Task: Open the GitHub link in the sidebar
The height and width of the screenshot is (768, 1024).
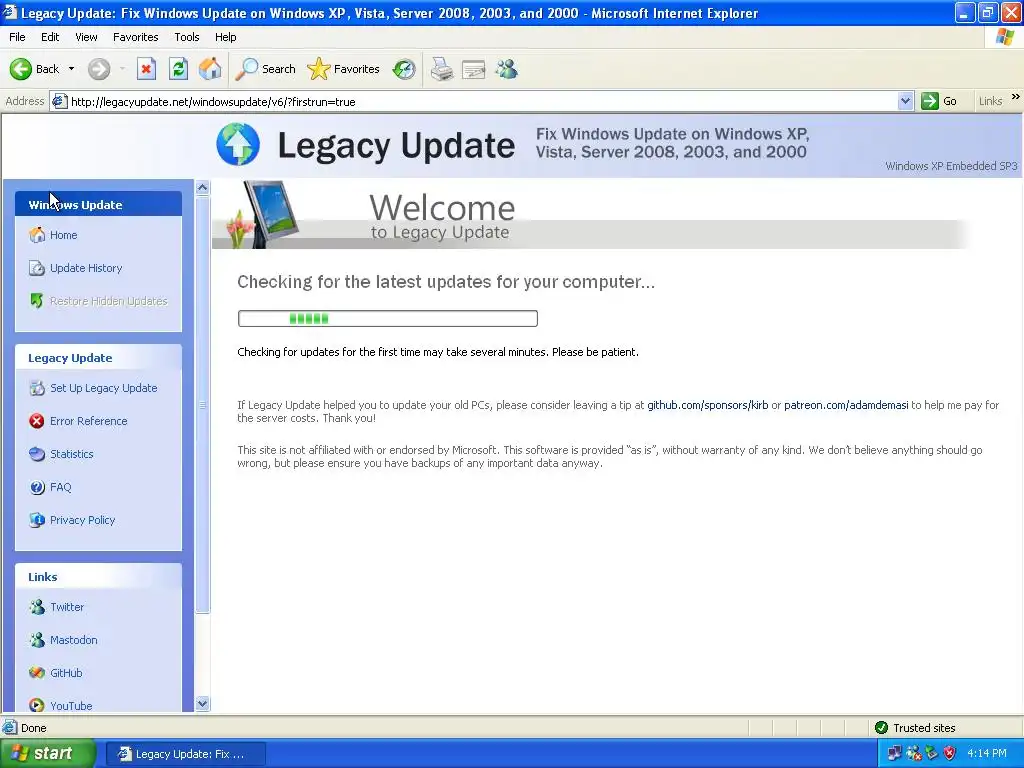Action: [x=66, y=673]
